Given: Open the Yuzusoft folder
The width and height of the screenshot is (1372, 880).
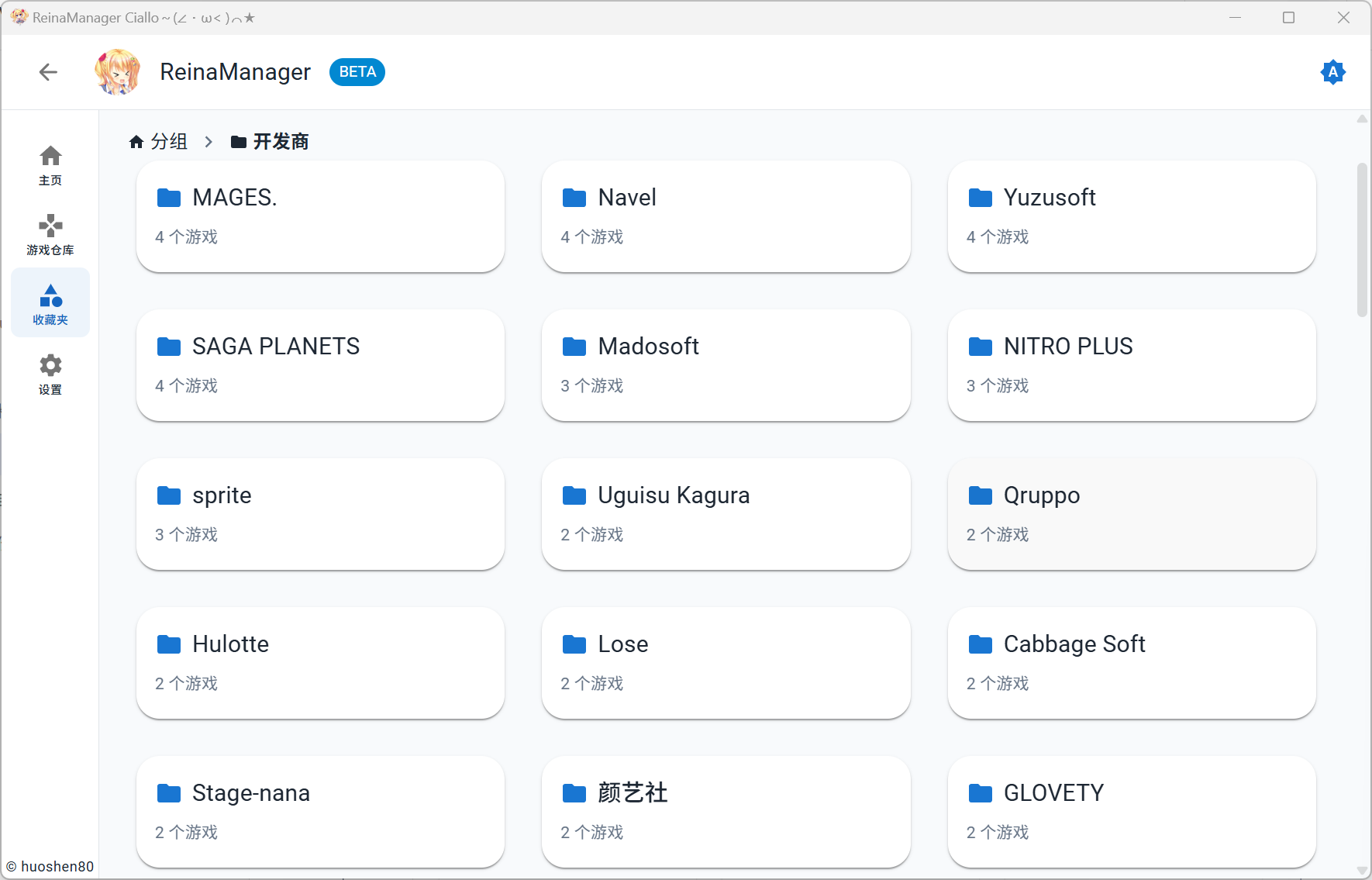Looking at the screenshot, I should [x=1132, y=216].
